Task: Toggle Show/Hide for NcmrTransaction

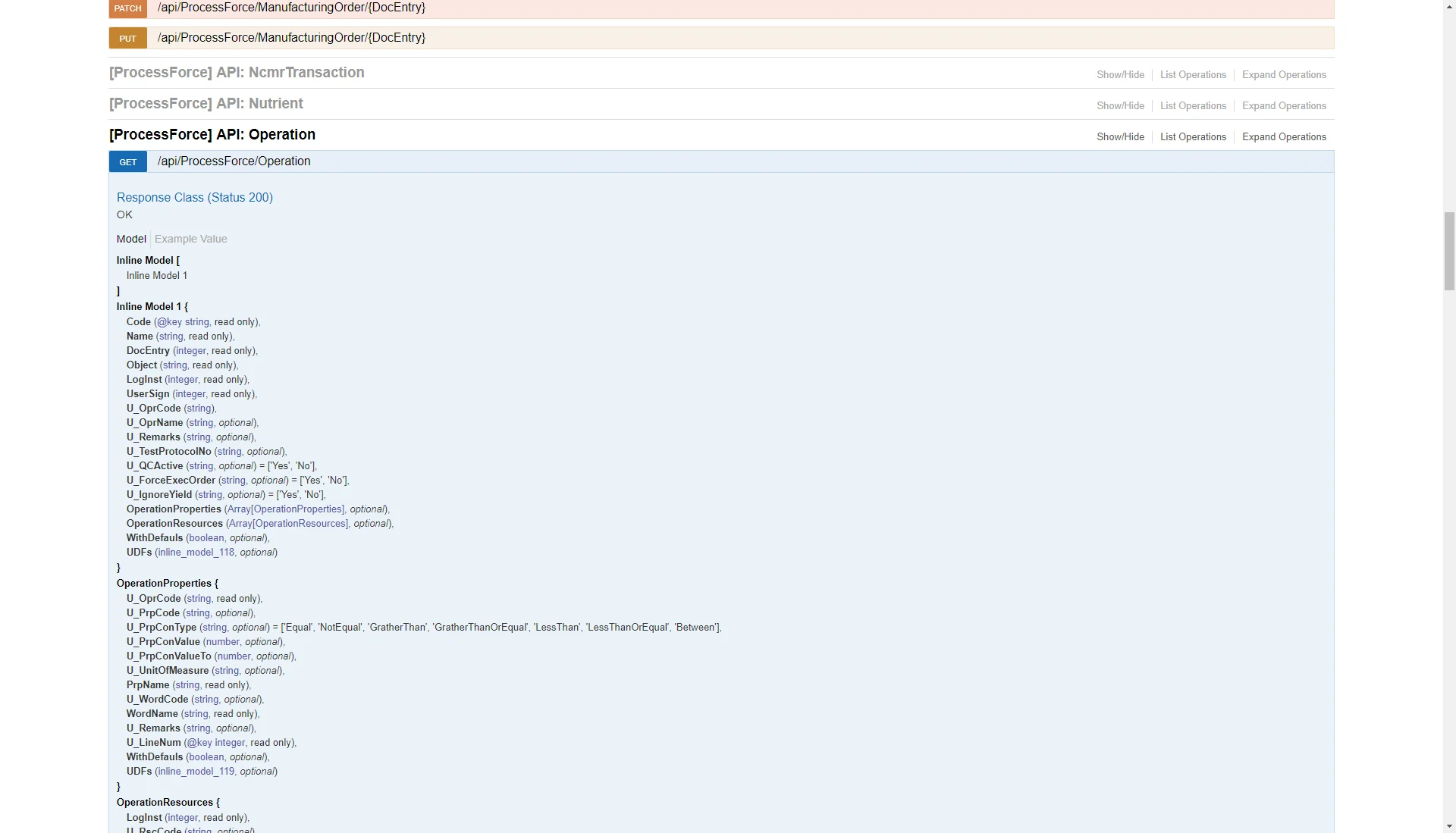Action: click(1120, 75)
